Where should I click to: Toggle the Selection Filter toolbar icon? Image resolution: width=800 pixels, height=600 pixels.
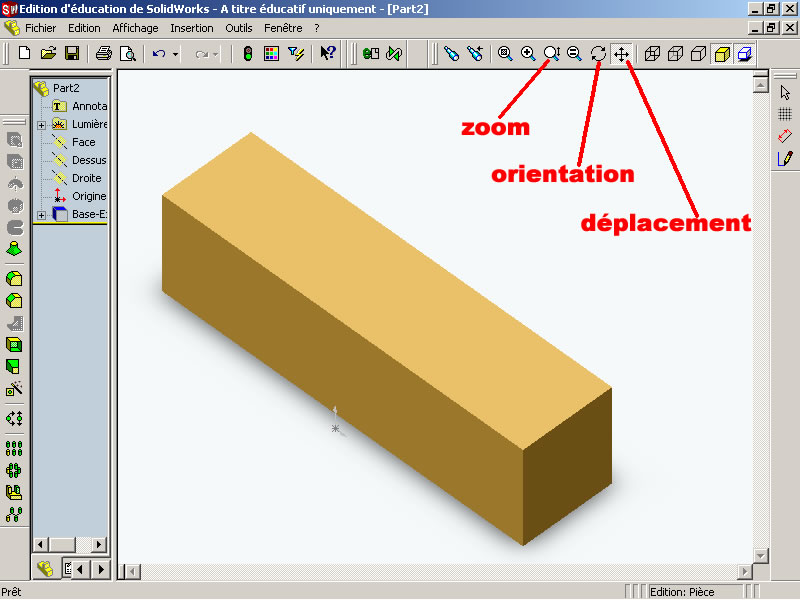click(295, 54)
